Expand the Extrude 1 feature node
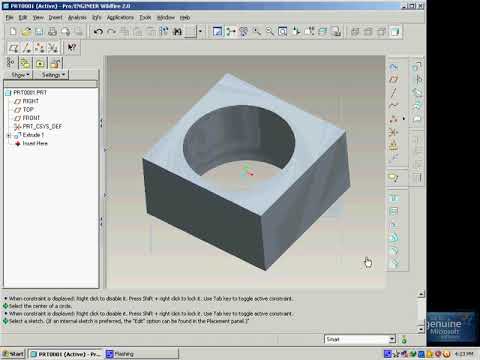 9,135
